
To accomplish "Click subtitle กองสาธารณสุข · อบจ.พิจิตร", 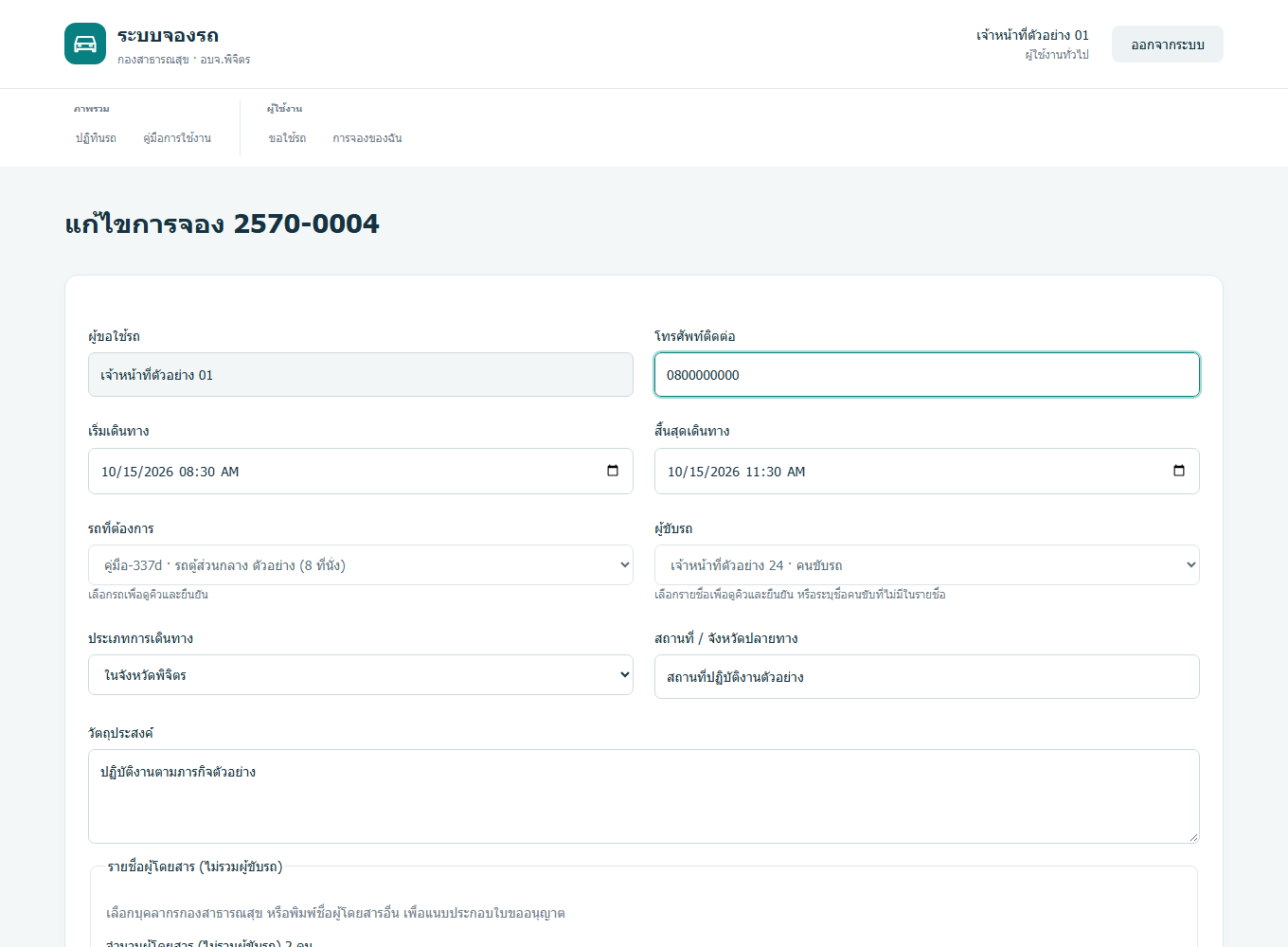I will [x=184, y=60].
